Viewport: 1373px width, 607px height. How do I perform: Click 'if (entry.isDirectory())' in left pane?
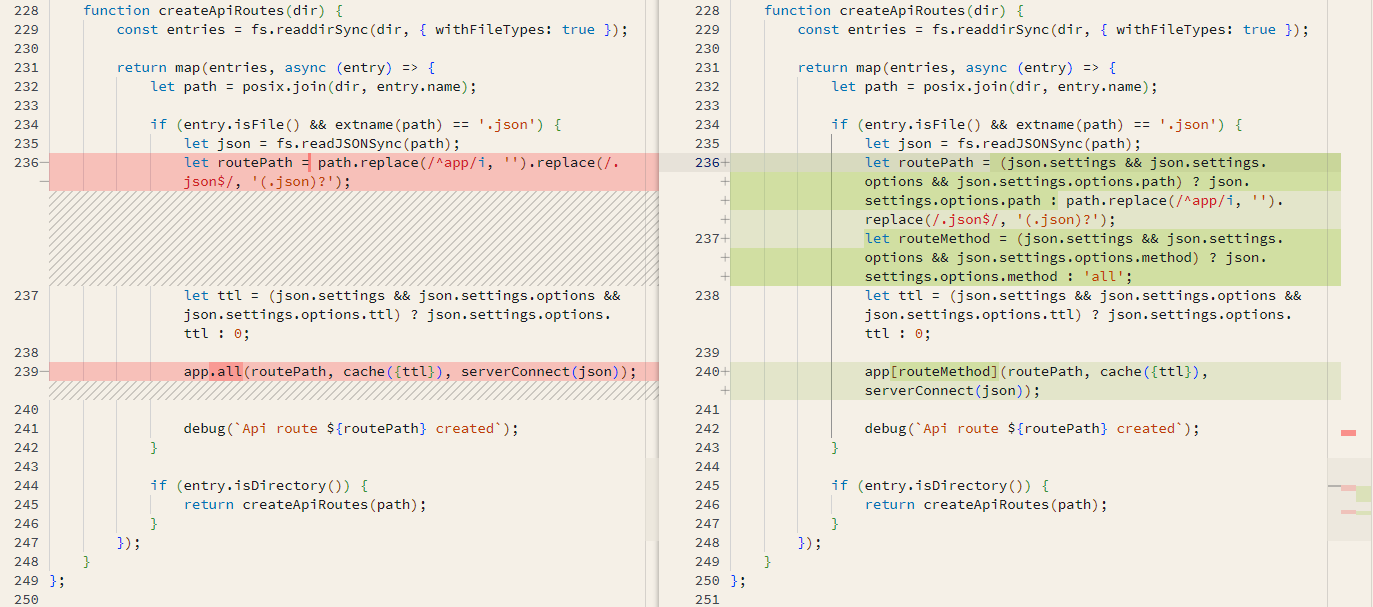point(260,485)
